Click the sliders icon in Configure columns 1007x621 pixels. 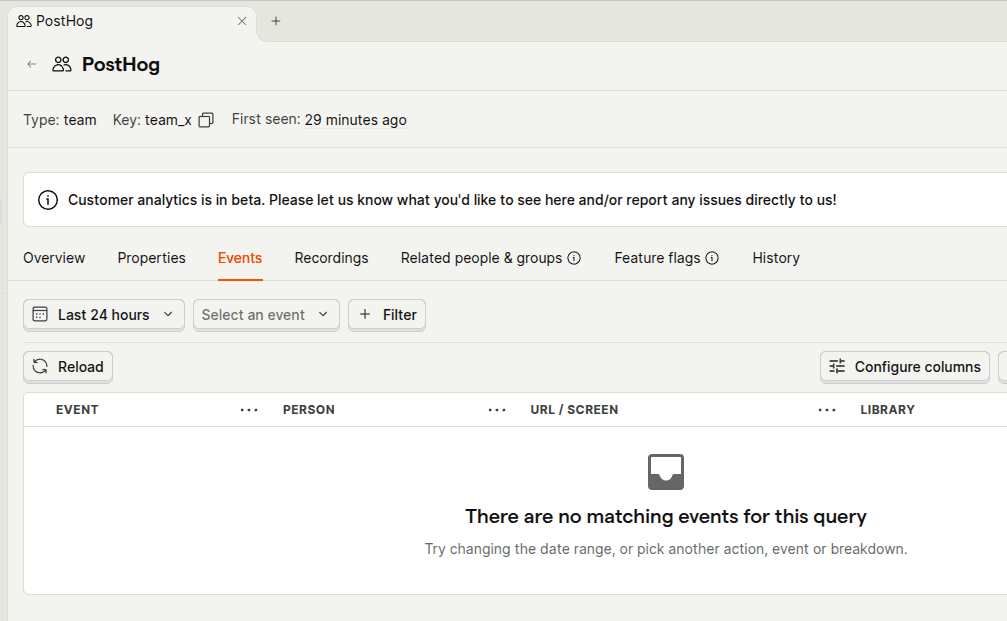tap(837, 366)
